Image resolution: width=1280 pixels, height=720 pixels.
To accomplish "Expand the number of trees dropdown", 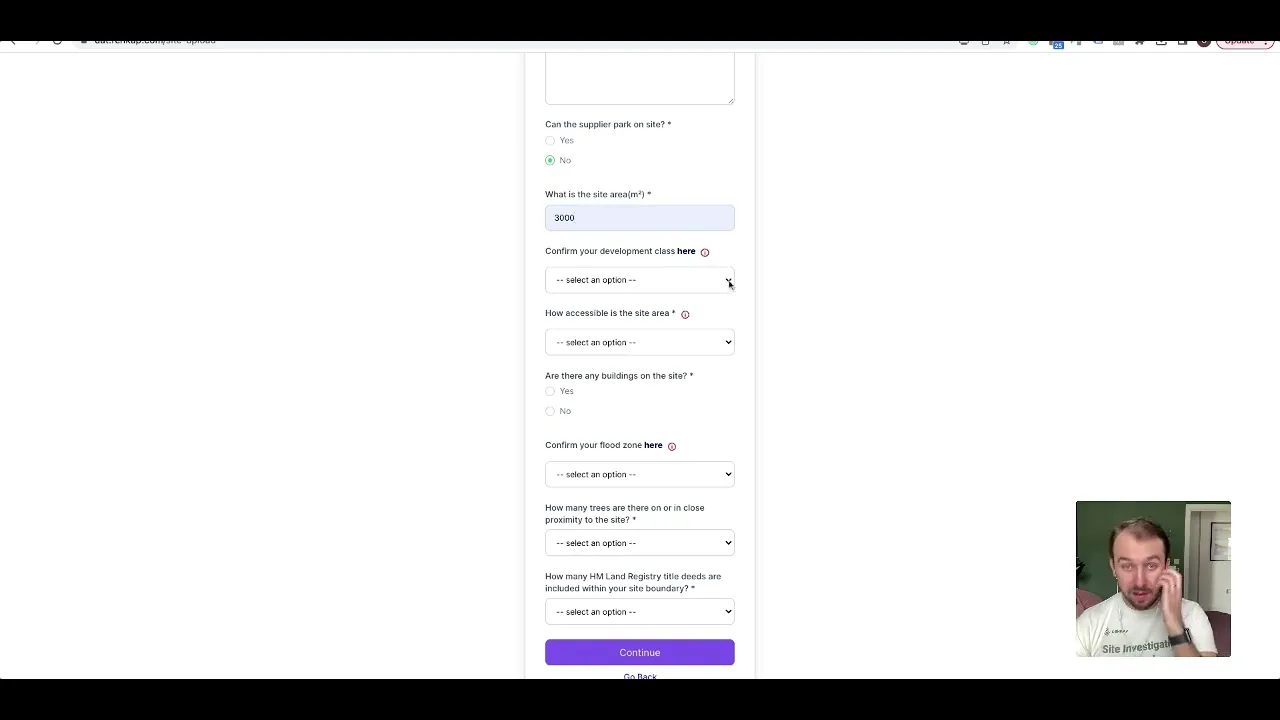I will click(640, 543).
